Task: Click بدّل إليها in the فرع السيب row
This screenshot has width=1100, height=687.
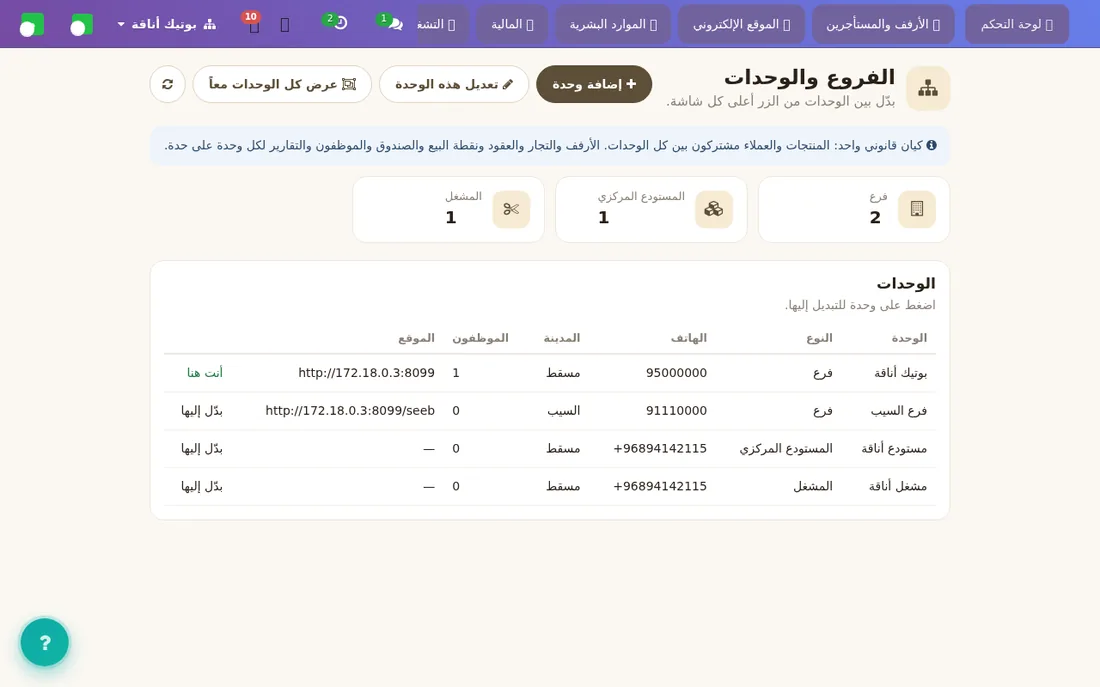Action: pos(202,411)
